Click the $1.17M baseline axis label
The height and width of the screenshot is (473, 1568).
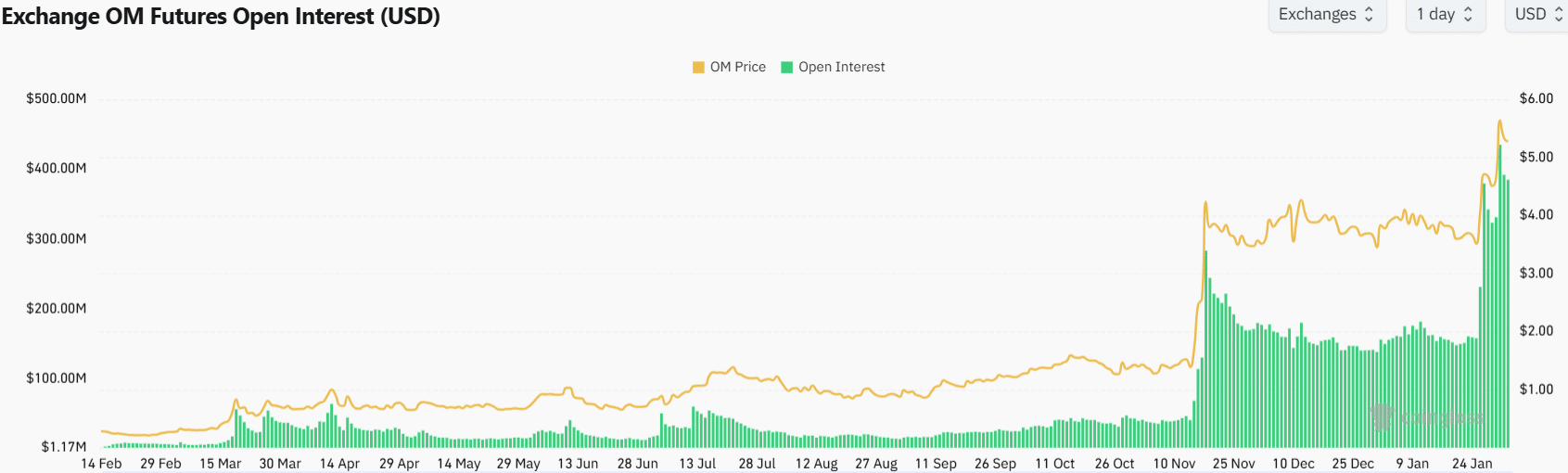64,447
